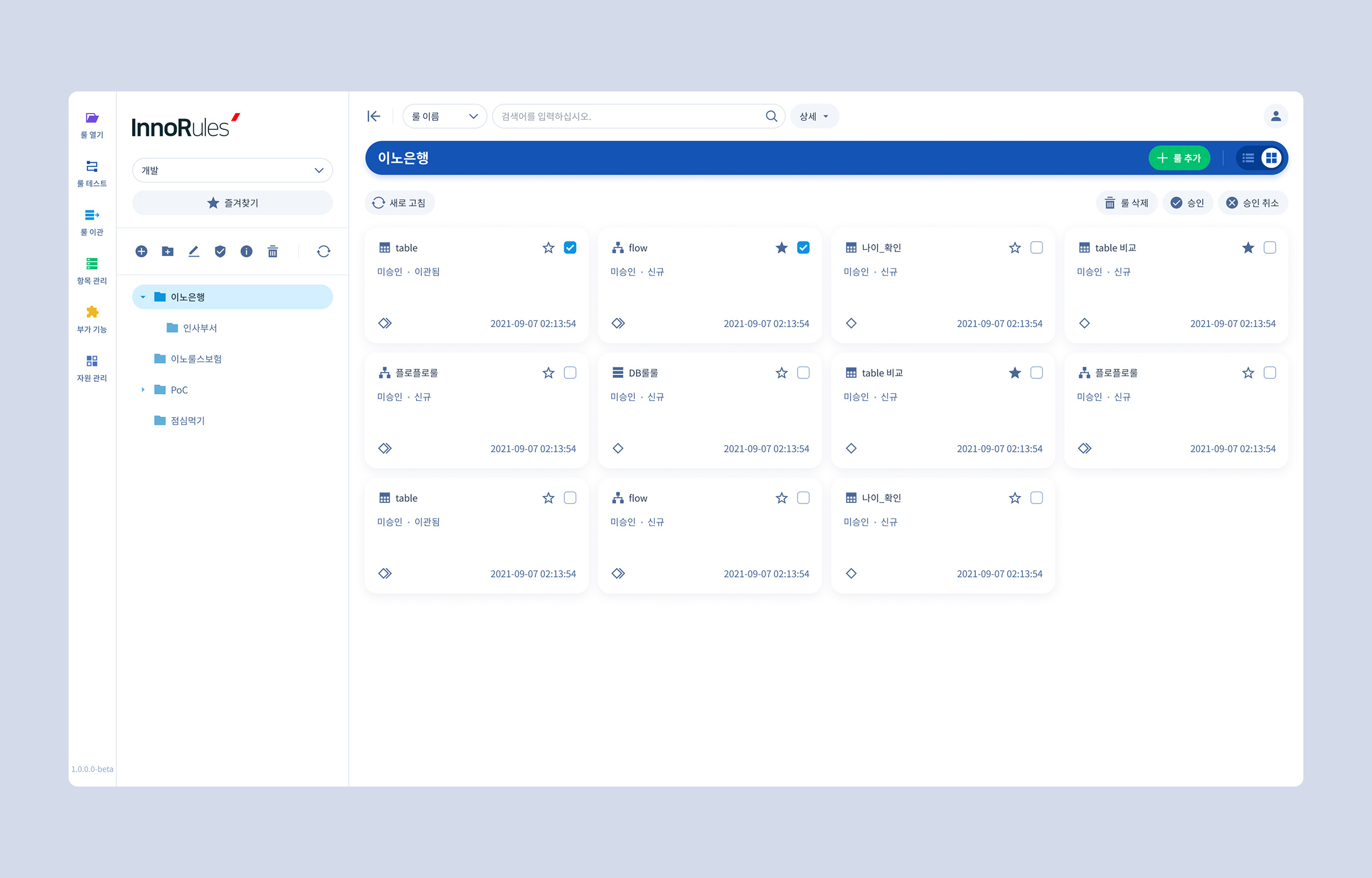Open the bottom-row 나이_확인 card
Screen dimensions: 1372x878
943,536
